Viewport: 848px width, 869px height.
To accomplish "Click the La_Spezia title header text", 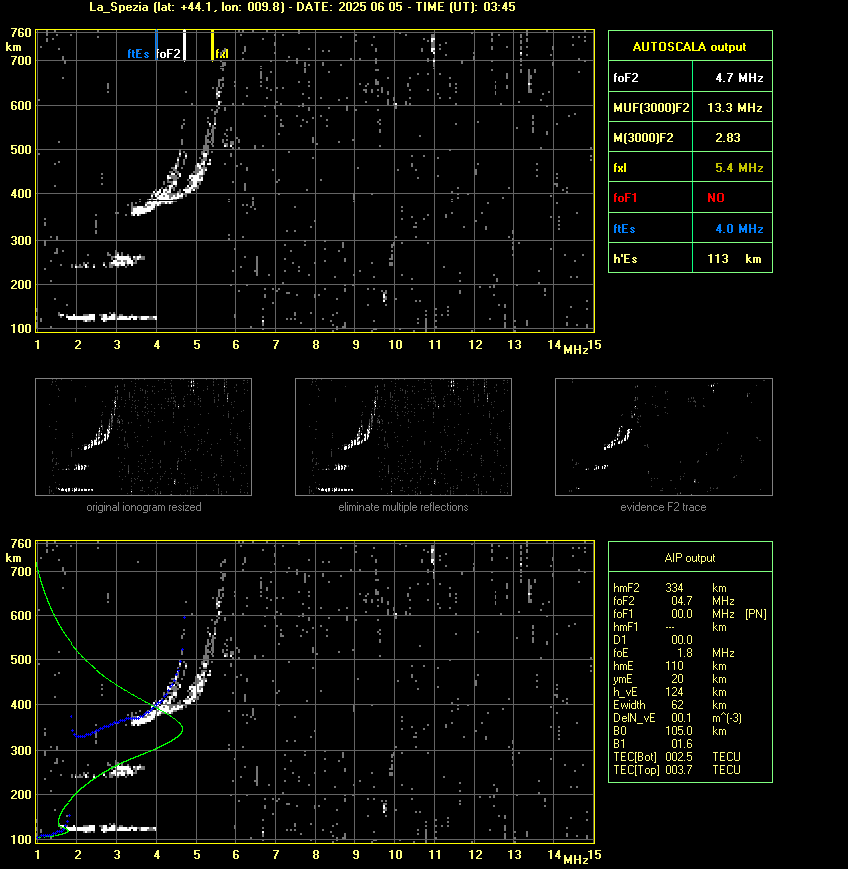I will pyautogui.click(x=302, y=7).
